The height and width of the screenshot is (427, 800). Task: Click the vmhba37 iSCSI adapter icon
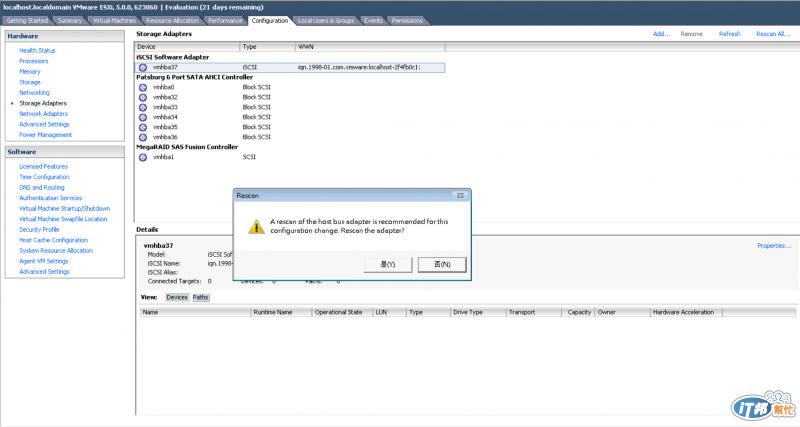click(x=143, y=67)
